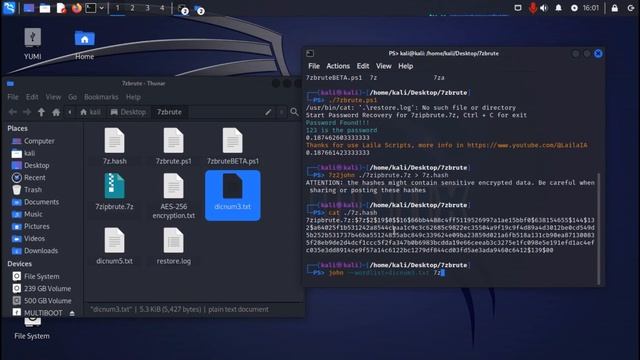Select the dicnum5.txt file
The width and height of the screenshot is (640, 360).
tap(115, 246)
